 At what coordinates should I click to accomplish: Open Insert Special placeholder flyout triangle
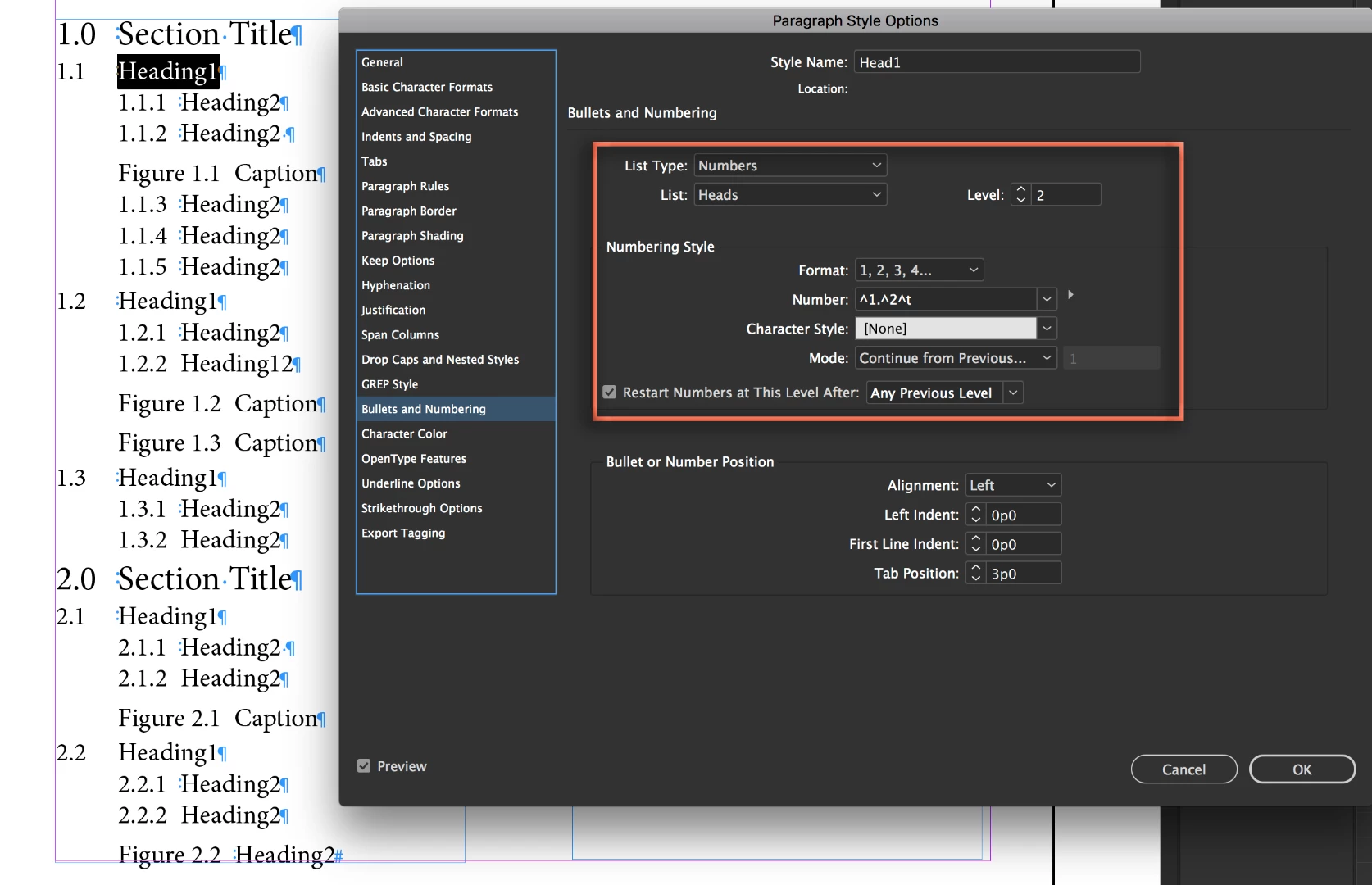click(x=1070, y=294)
